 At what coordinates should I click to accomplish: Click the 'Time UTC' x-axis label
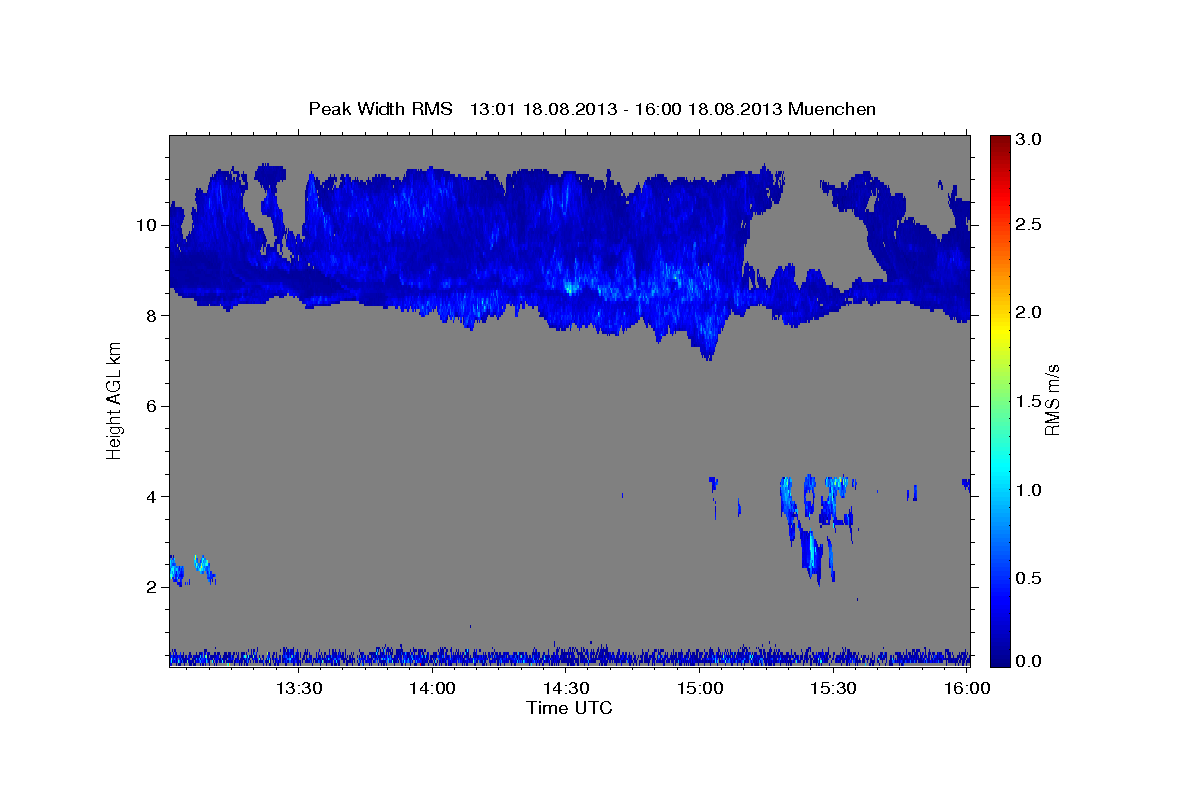569,708
